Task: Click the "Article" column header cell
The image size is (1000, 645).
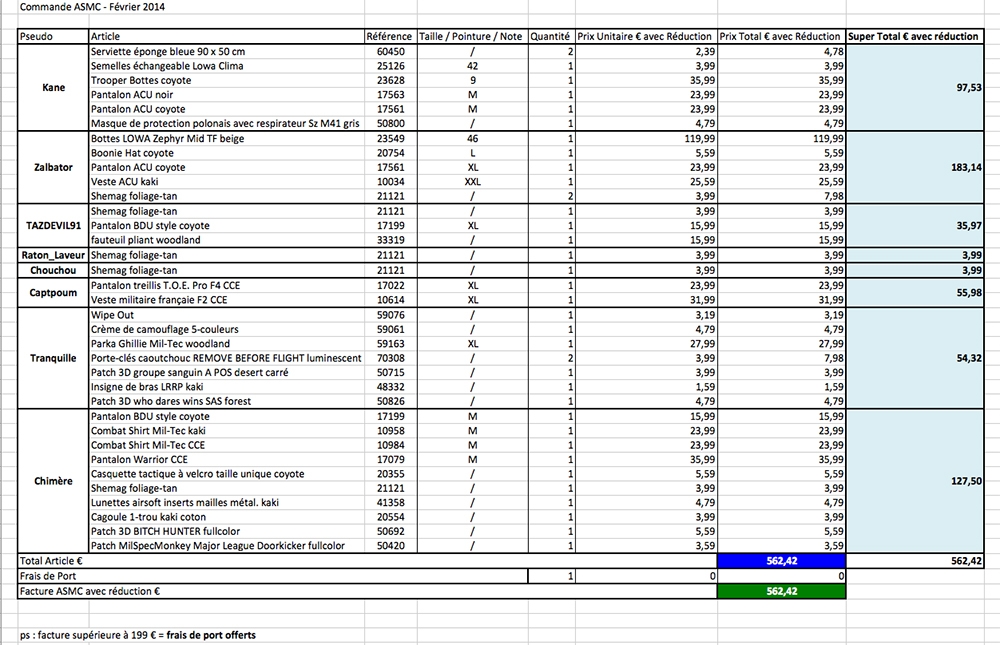Action: 225,36
